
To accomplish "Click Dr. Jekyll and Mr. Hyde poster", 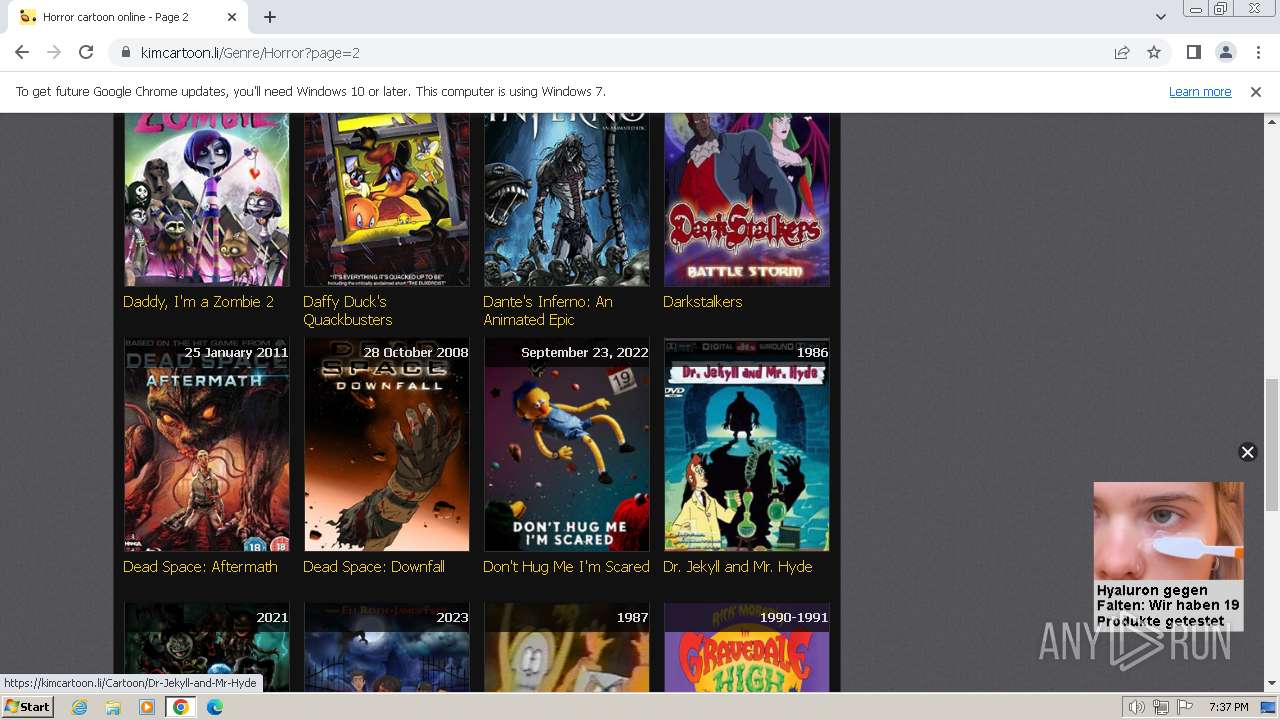I will [x=747, y=444].
